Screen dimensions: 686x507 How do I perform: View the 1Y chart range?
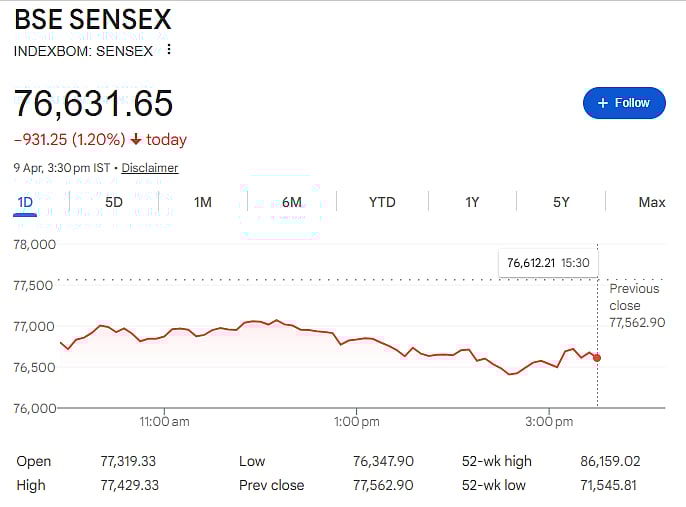coord(472,202)
